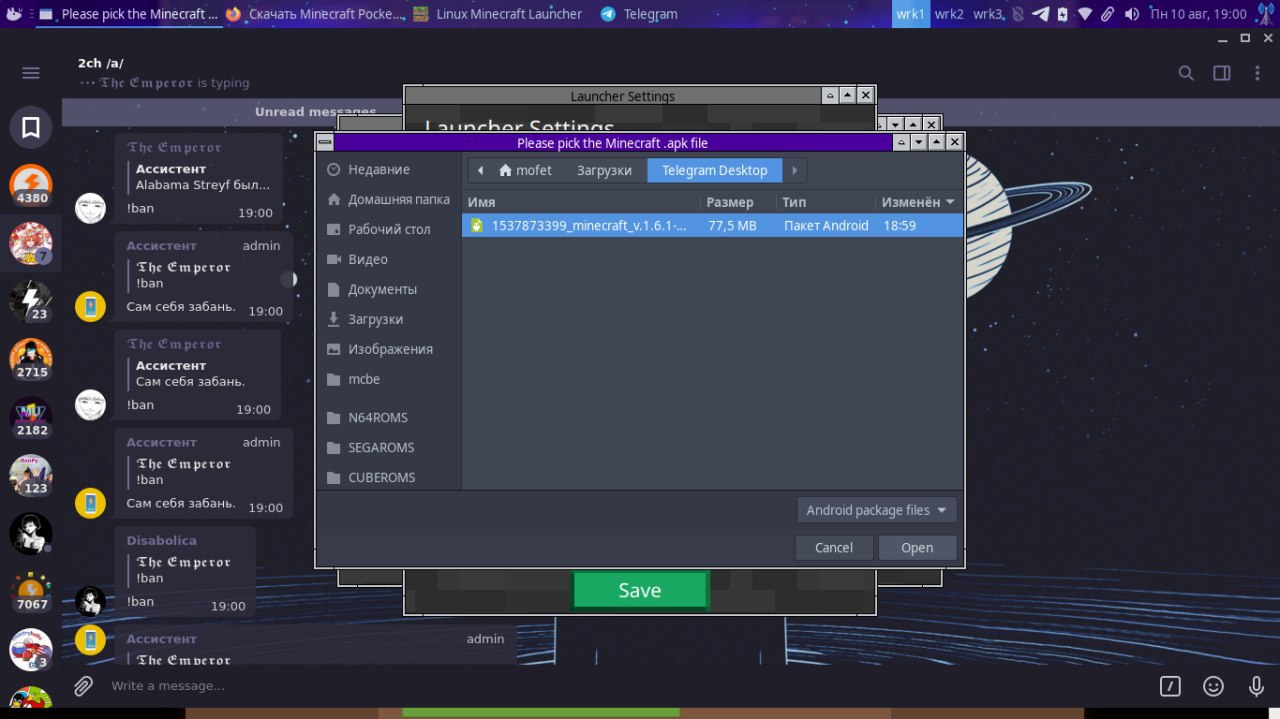Attach a file in Telegram
Viewport: 1280px width, 719px height.
click(84, 686)
